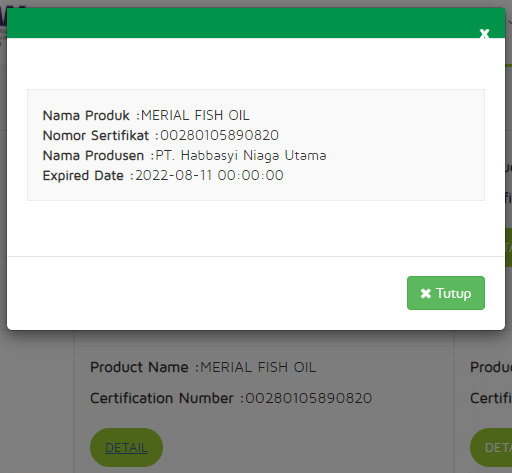Click the Certification Number text on the dimmed card
The image size is (512, 473).
coord(162,398)
